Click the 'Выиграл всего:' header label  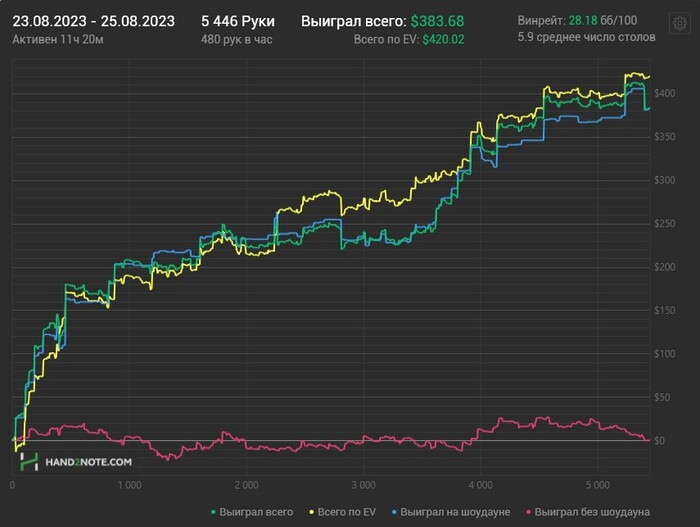(x=354, y=21)
